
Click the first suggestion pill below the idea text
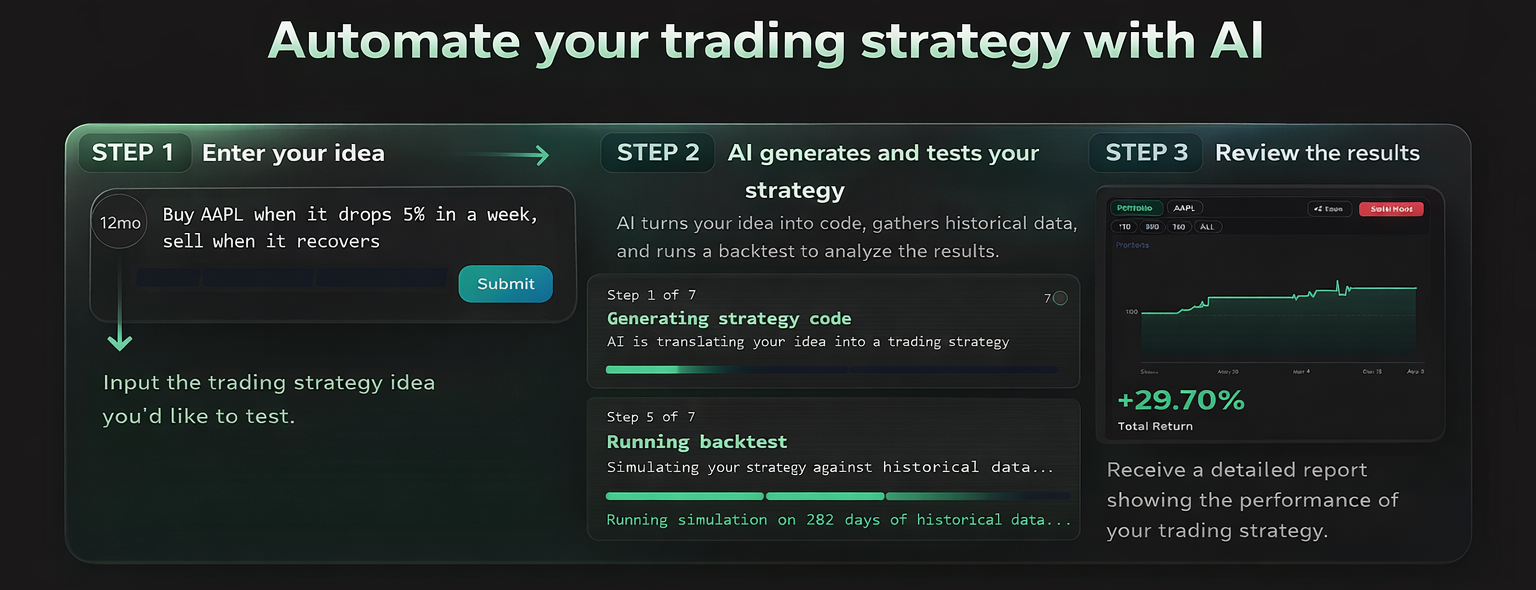pyautogui.click(x=167, y=278)
